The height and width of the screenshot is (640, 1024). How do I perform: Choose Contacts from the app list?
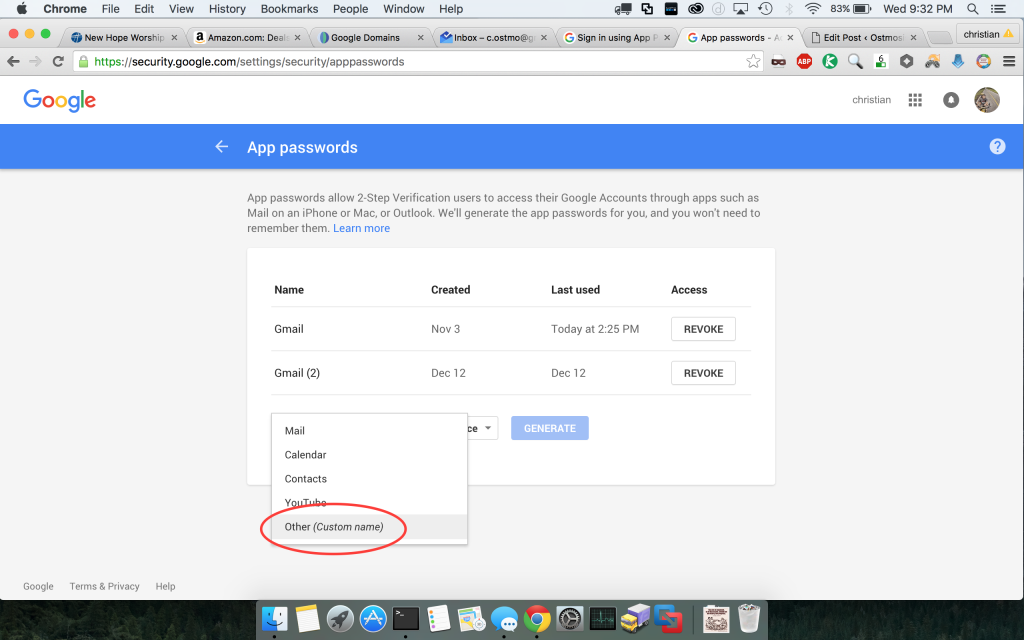(369, 479)
